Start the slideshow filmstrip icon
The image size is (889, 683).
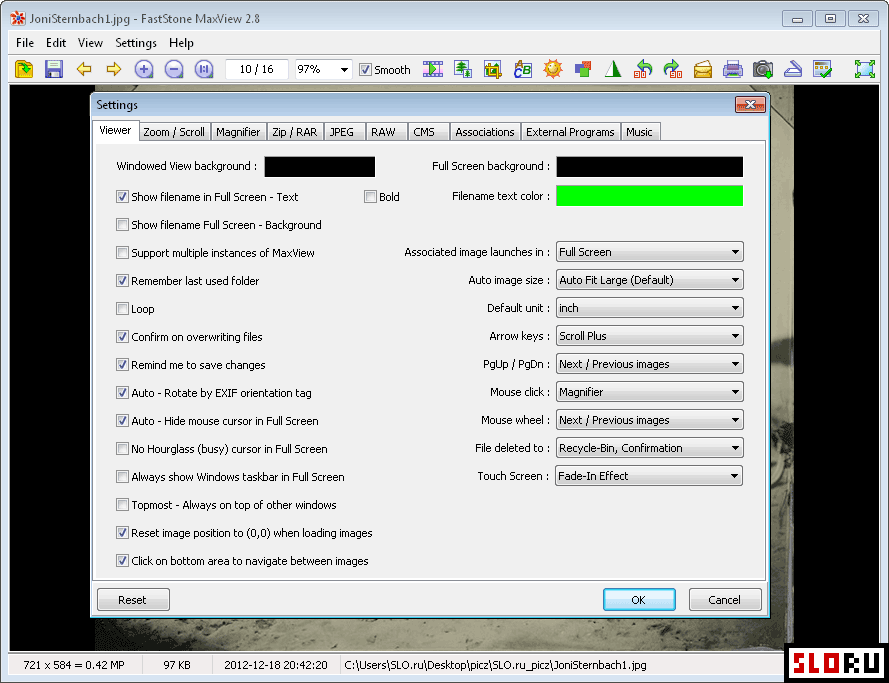pos(433,69)
